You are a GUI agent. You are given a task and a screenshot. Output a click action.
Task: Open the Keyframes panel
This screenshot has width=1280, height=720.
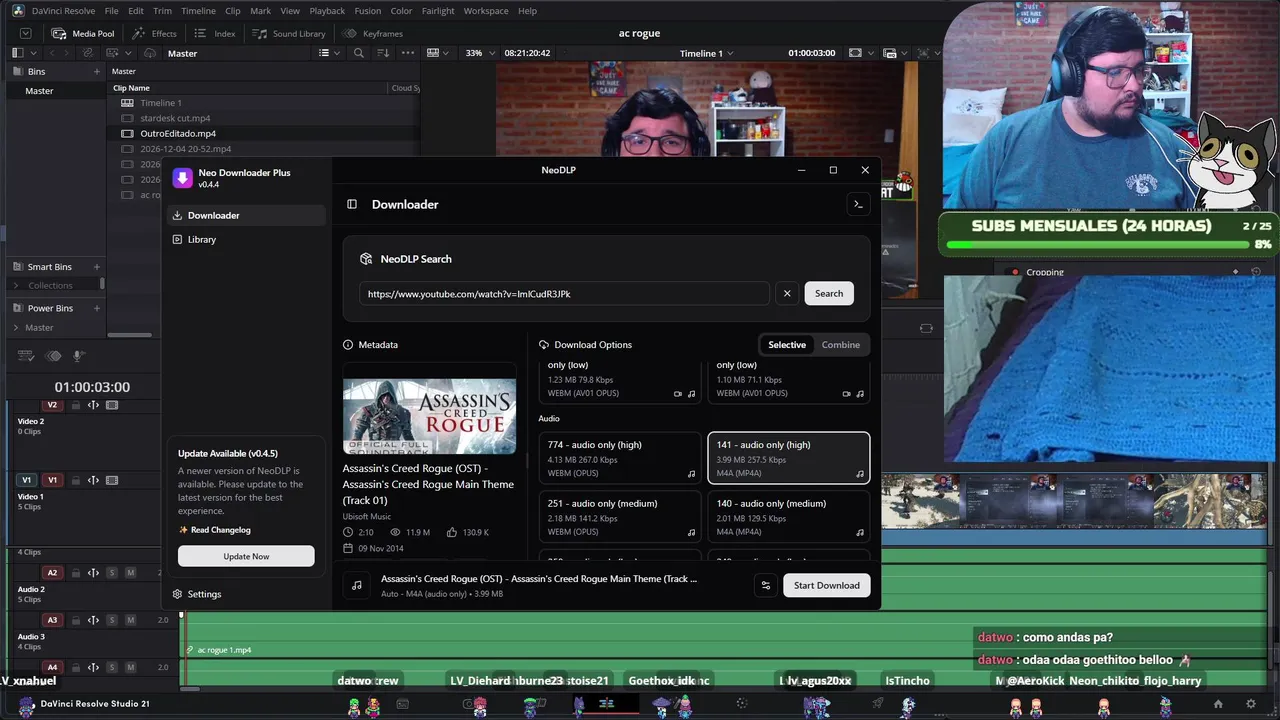coord(374,33)
